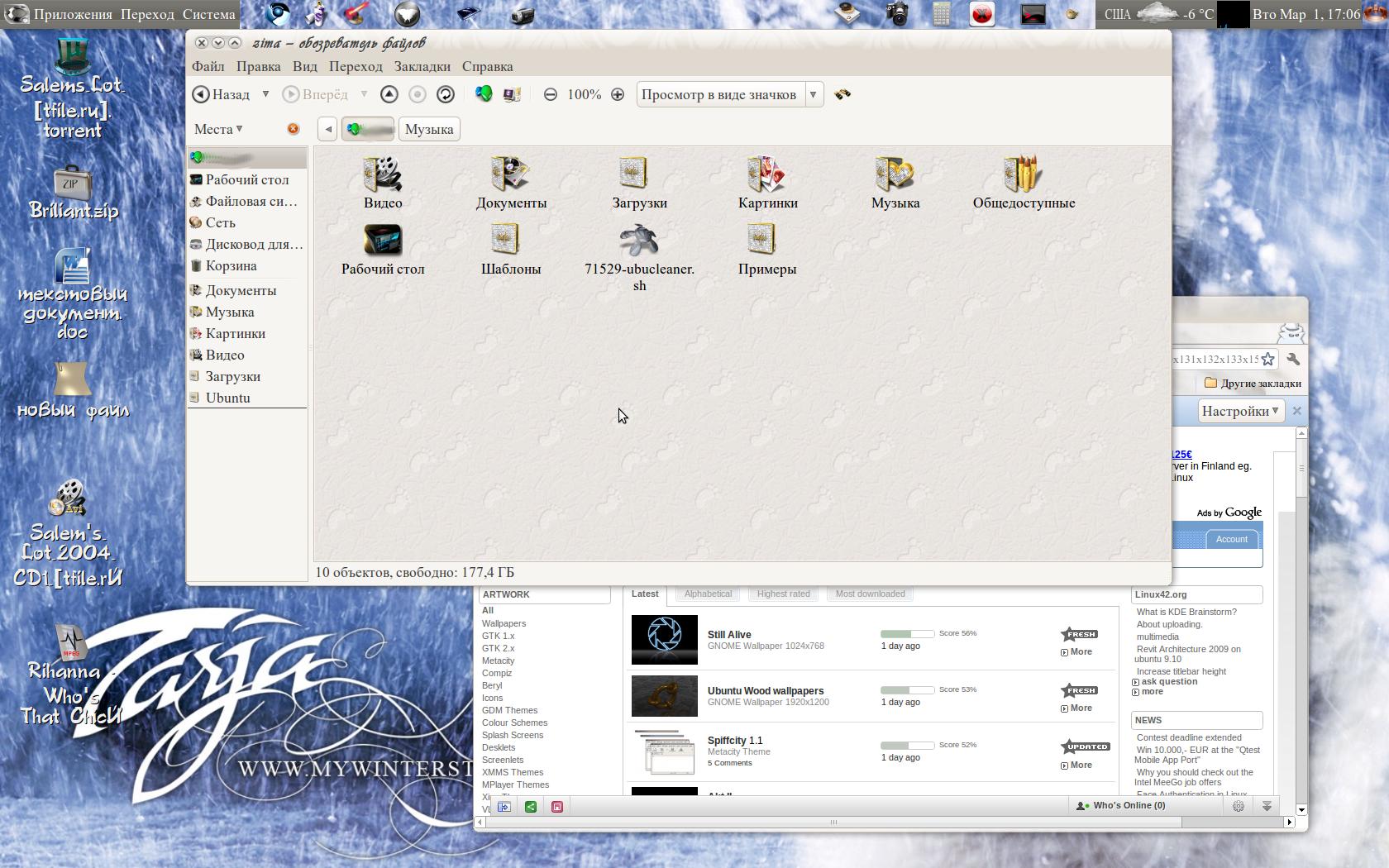1389x868 pixels.
Task: Select the Музыка folder icon in the file pane
Action: click(895, 184)
